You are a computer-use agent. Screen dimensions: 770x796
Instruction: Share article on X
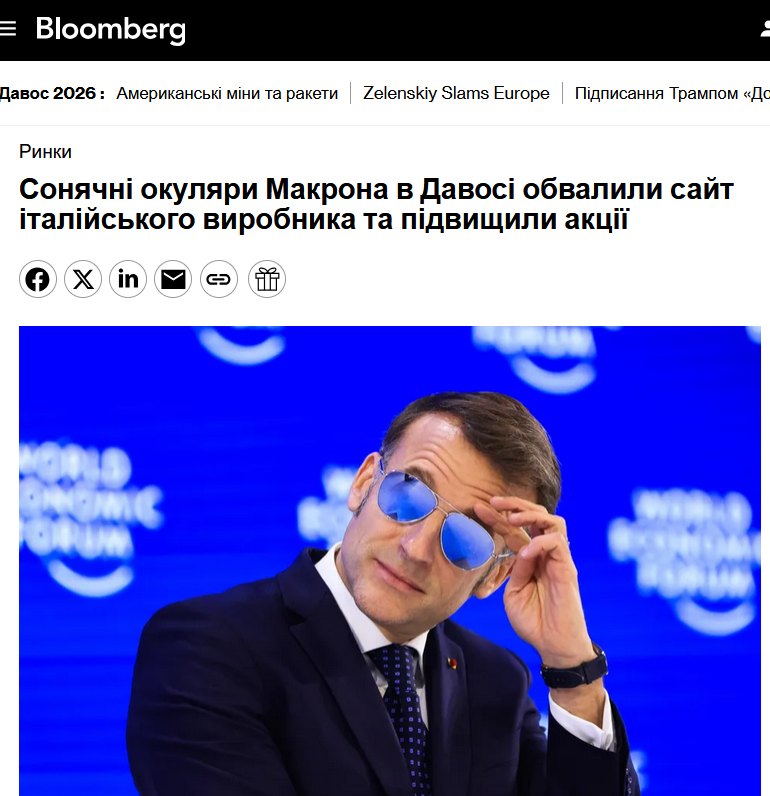coord(83,279)
